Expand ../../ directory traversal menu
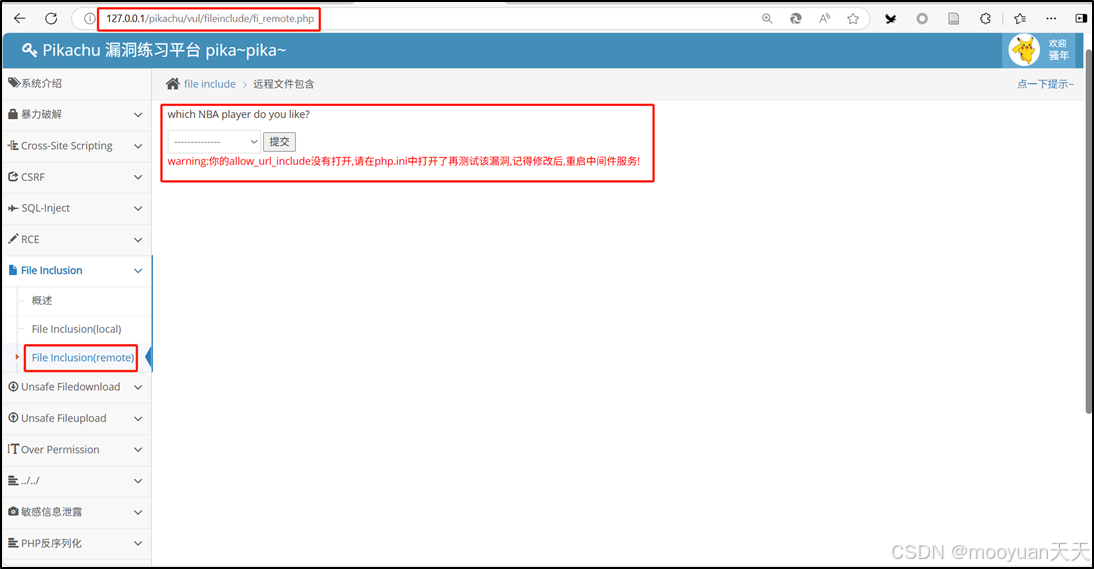 77,480
